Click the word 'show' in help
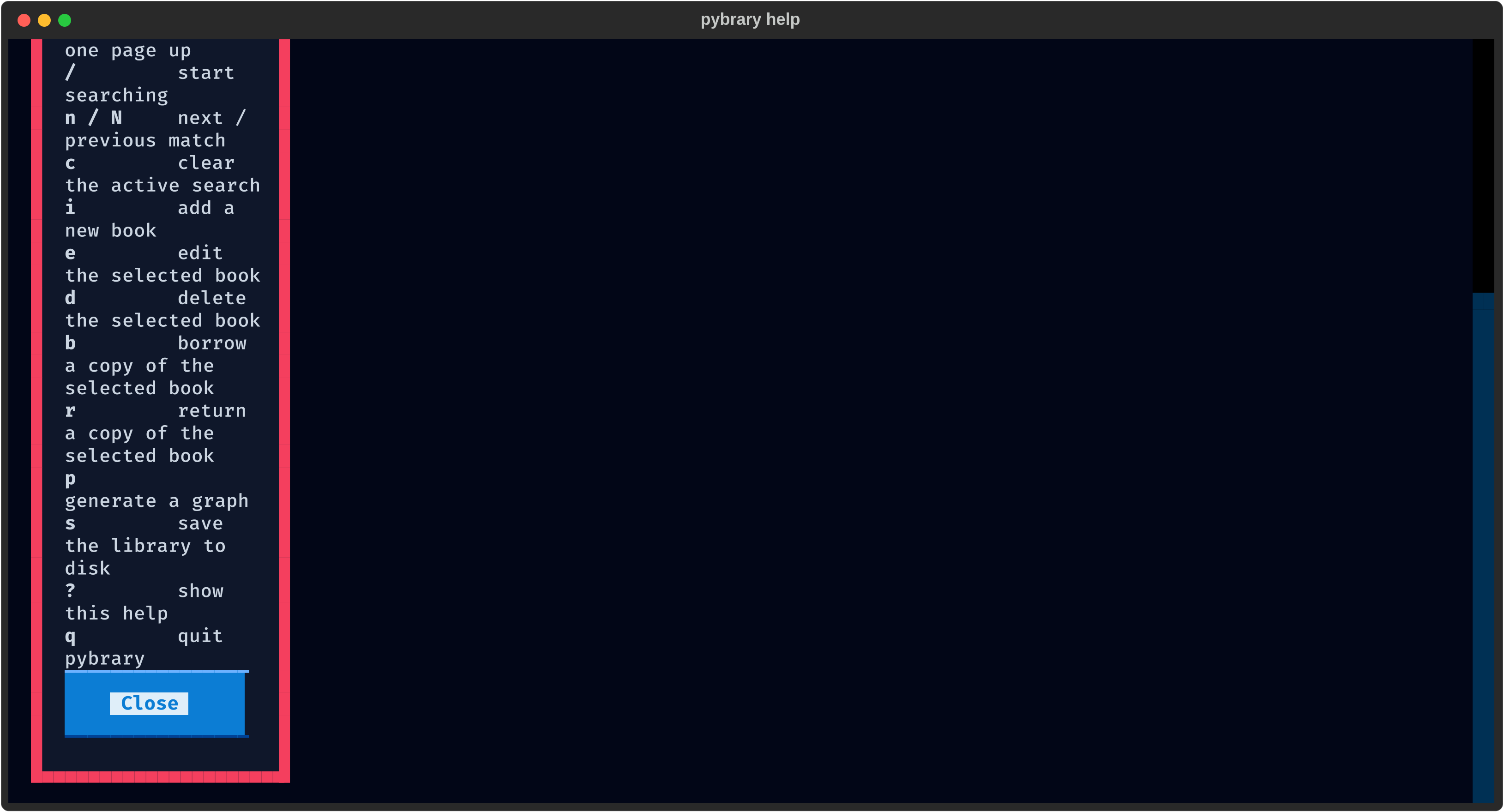This screenshot has width=1504, height=812. click(x=200, y=591)
